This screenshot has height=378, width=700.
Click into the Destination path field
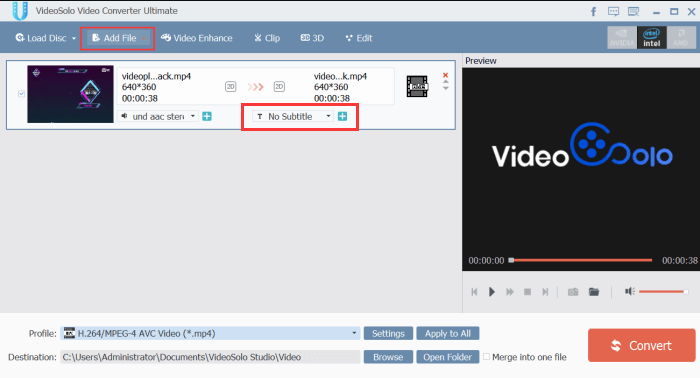coord(210,357)
